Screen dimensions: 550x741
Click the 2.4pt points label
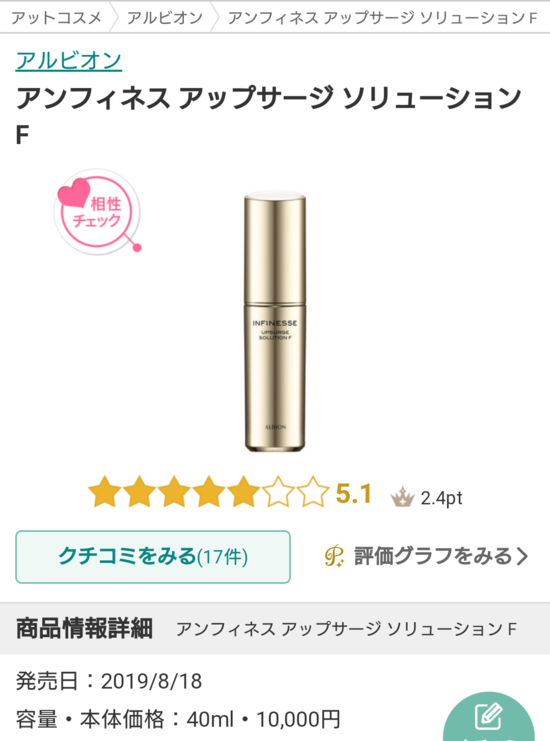pyautogui.click(x=441, y=498)
